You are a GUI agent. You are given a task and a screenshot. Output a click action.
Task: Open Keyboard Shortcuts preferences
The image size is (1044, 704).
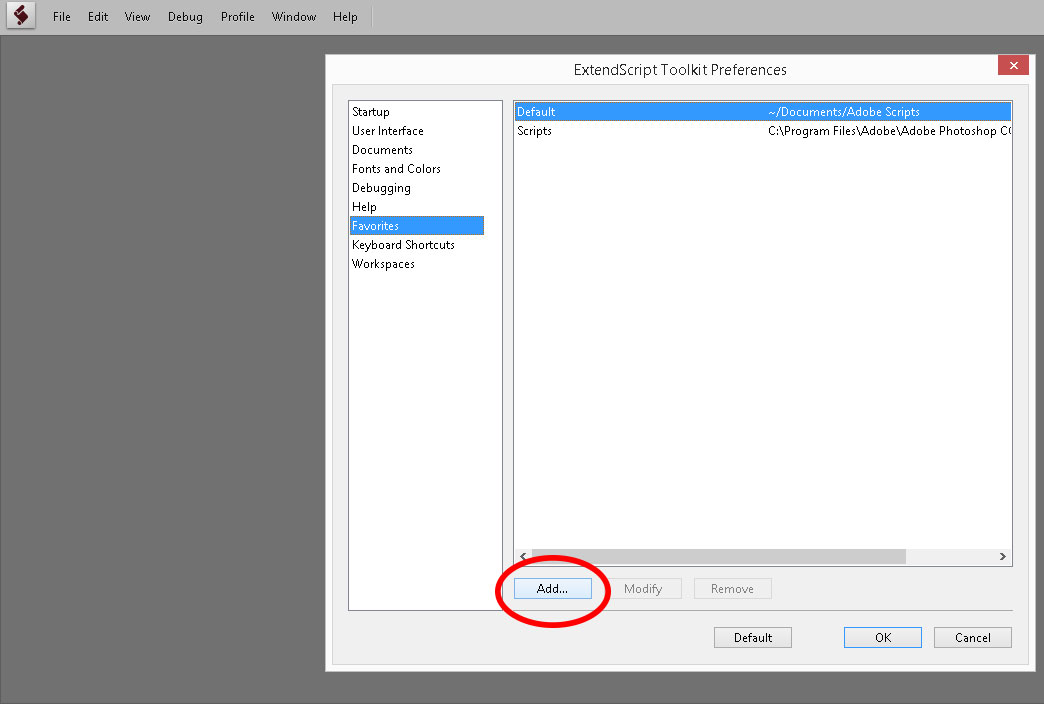(x=403, y=244)
